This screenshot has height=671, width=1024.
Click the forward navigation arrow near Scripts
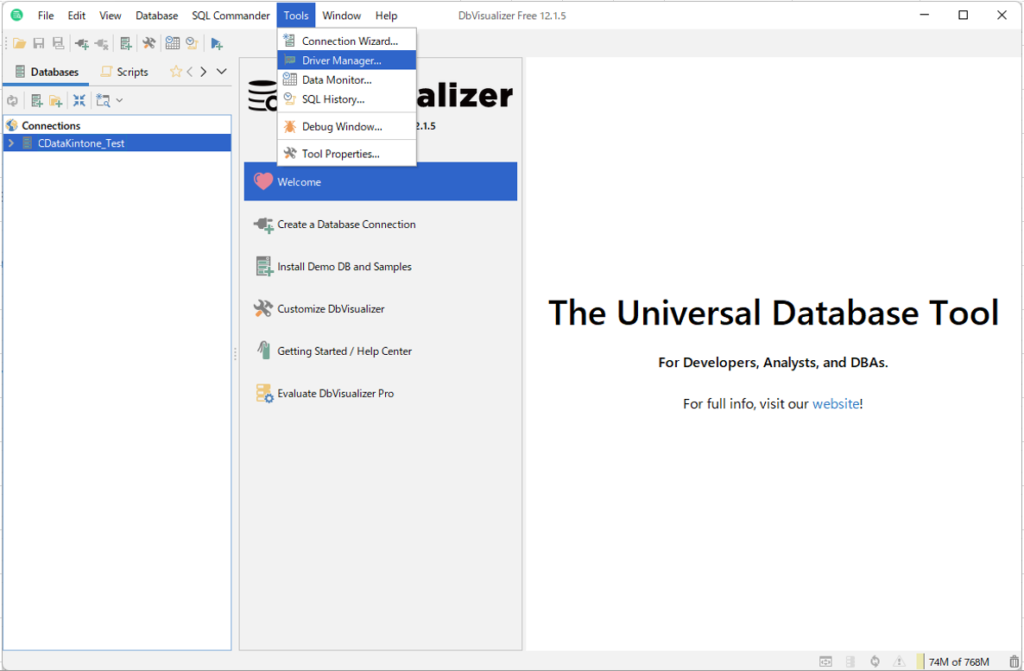204,72
